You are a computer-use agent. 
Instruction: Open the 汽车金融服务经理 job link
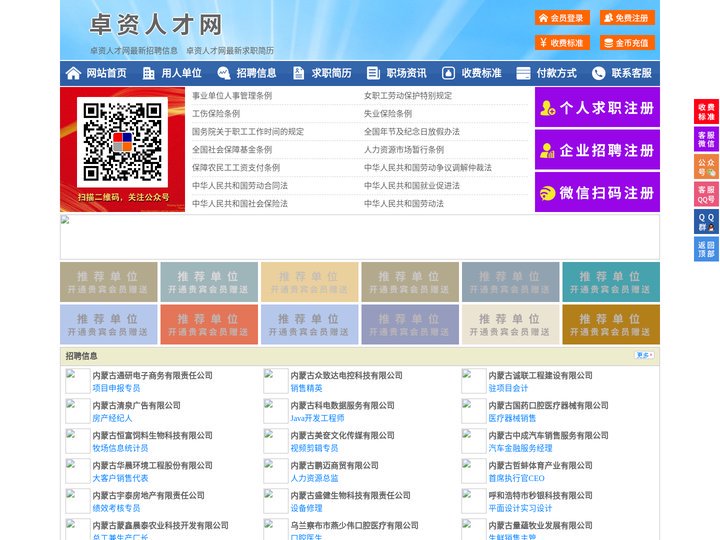pos(520,448)
